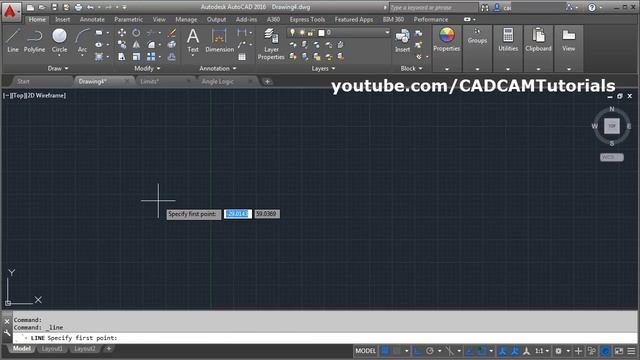This screenshot has width=640, height=360.
Task: Toggle MODEL space button
Action: [x=365, y=351]
